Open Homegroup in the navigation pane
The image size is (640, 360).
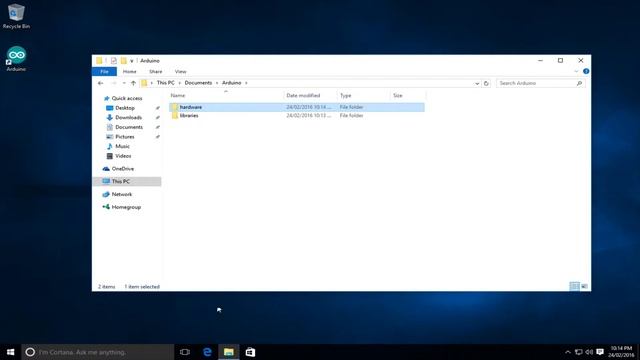pos(126,207)
